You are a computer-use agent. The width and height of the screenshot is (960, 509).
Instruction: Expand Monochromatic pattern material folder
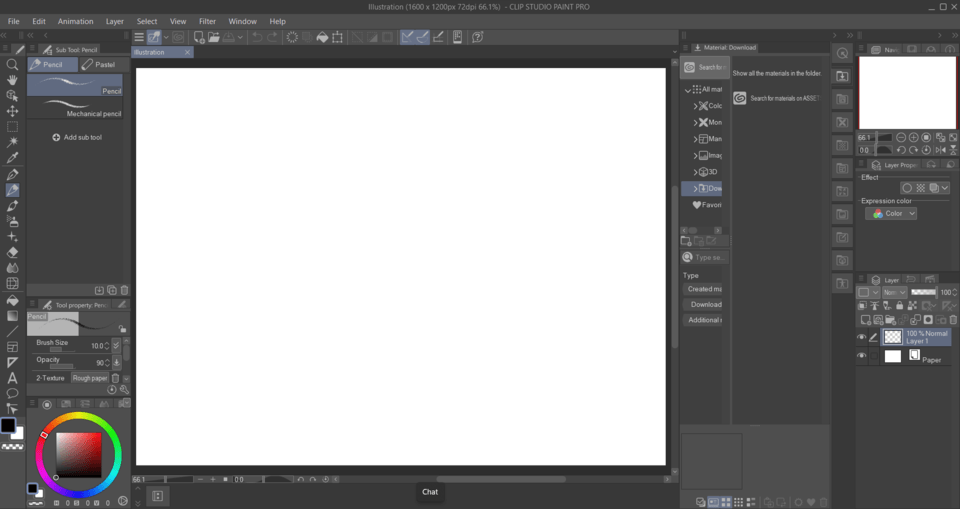[x=696, y=123]
